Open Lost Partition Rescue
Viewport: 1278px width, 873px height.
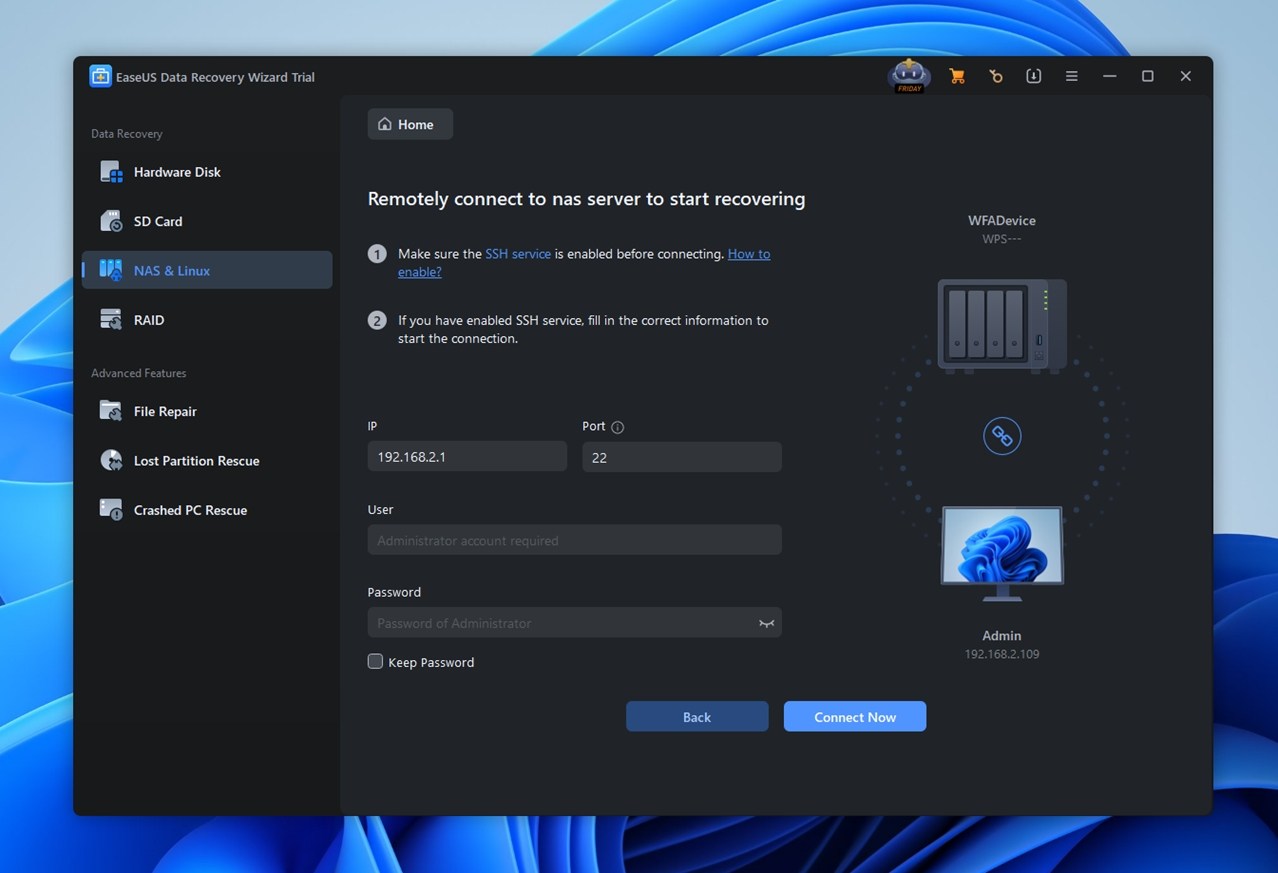tap(196, 460)
